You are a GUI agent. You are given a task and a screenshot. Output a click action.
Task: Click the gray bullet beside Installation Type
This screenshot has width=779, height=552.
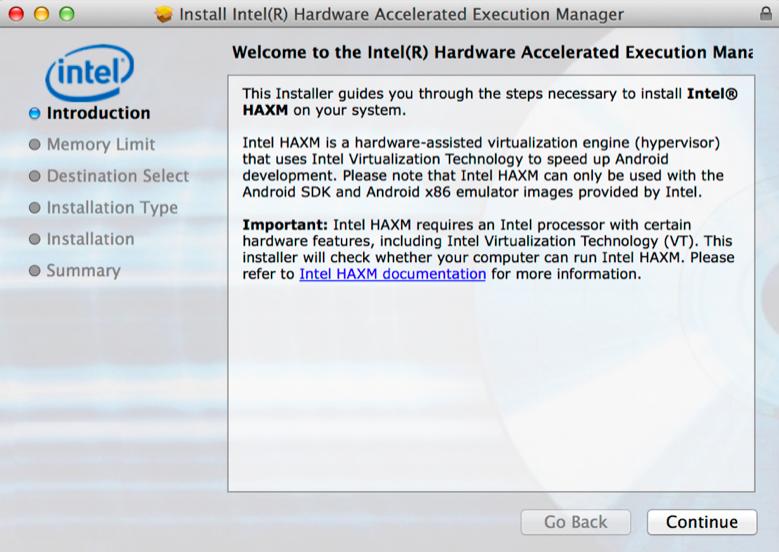(34, 208)
